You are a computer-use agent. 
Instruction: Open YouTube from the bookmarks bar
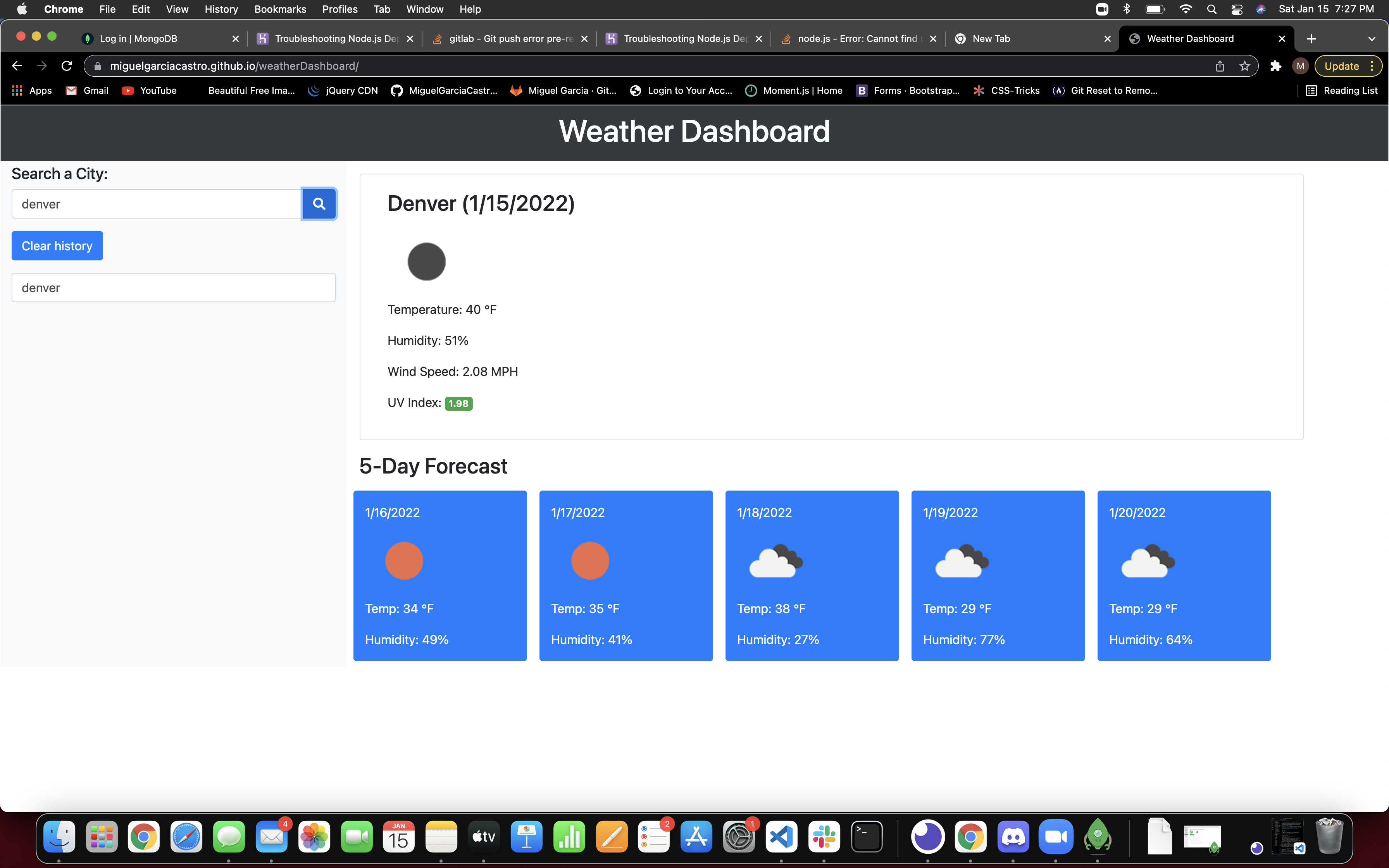click(149, 90)
